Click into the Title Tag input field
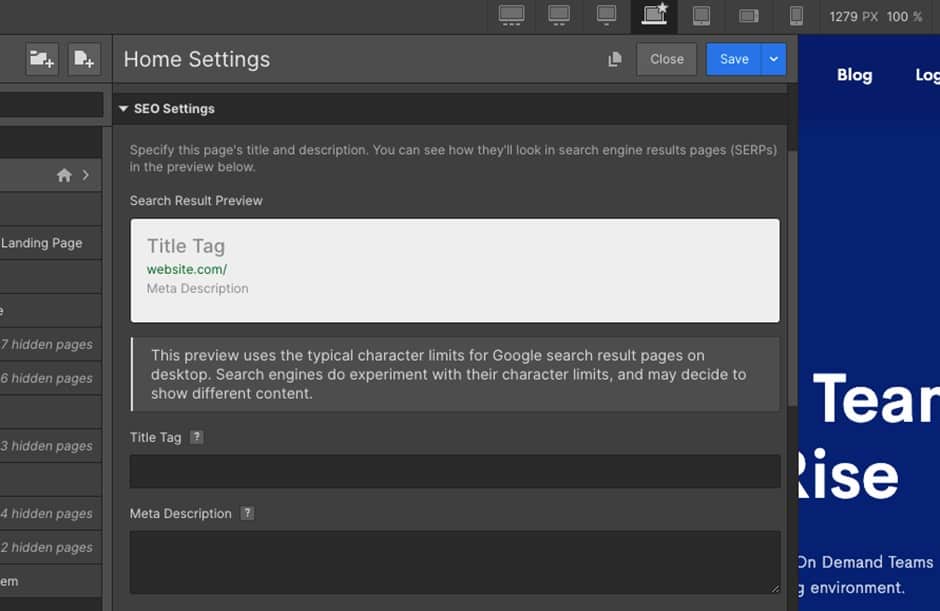The width and height of the screenshot is (940, 611). click(454, 471)
